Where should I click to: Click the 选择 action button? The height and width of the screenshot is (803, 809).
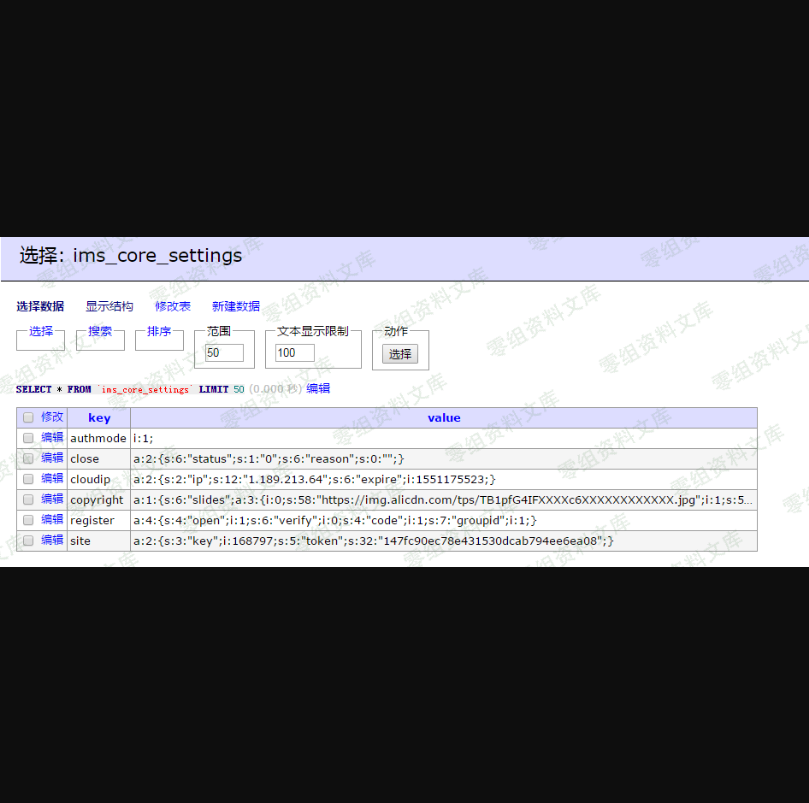pos(400,354)
